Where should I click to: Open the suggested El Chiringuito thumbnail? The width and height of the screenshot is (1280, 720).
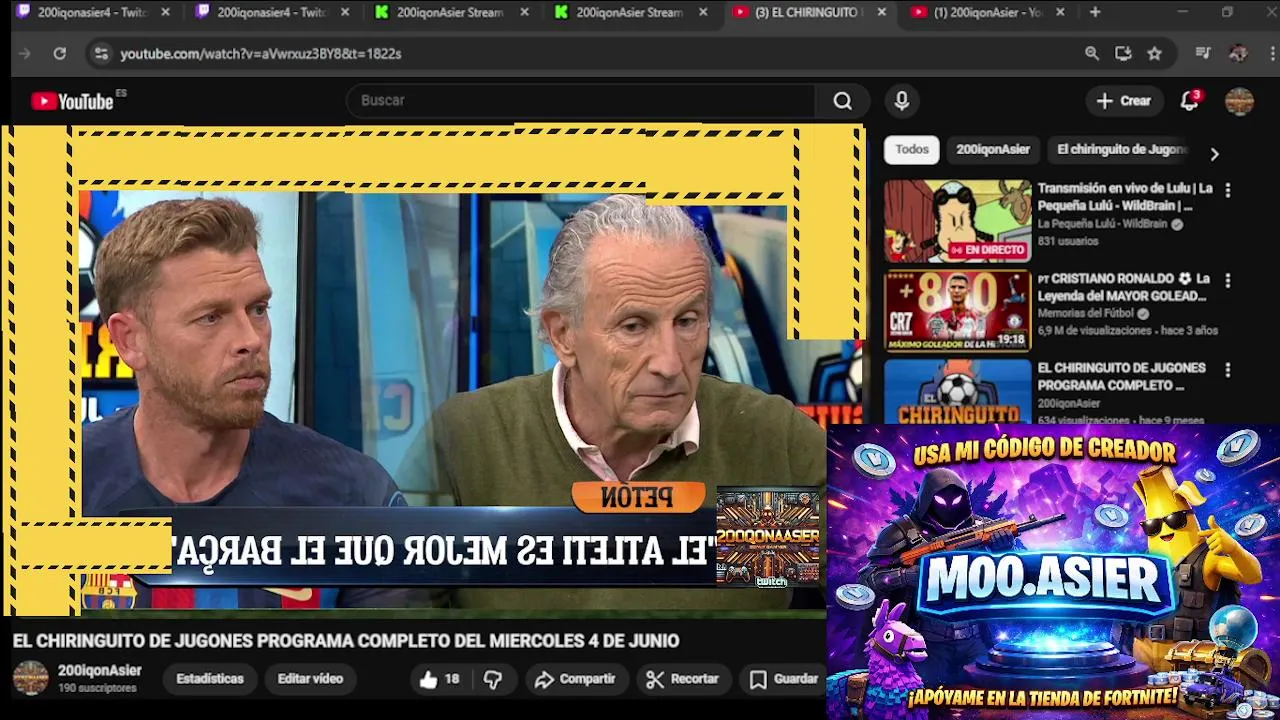pyautogui.click(x=957, y=391)
